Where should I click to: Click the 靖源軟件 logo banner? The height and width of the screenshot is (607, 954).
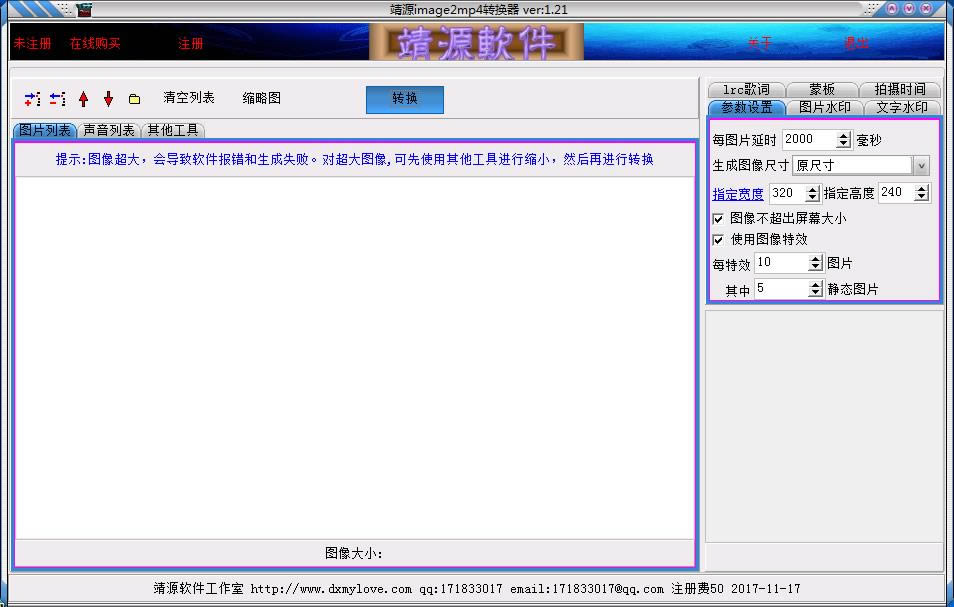(476, 42)
